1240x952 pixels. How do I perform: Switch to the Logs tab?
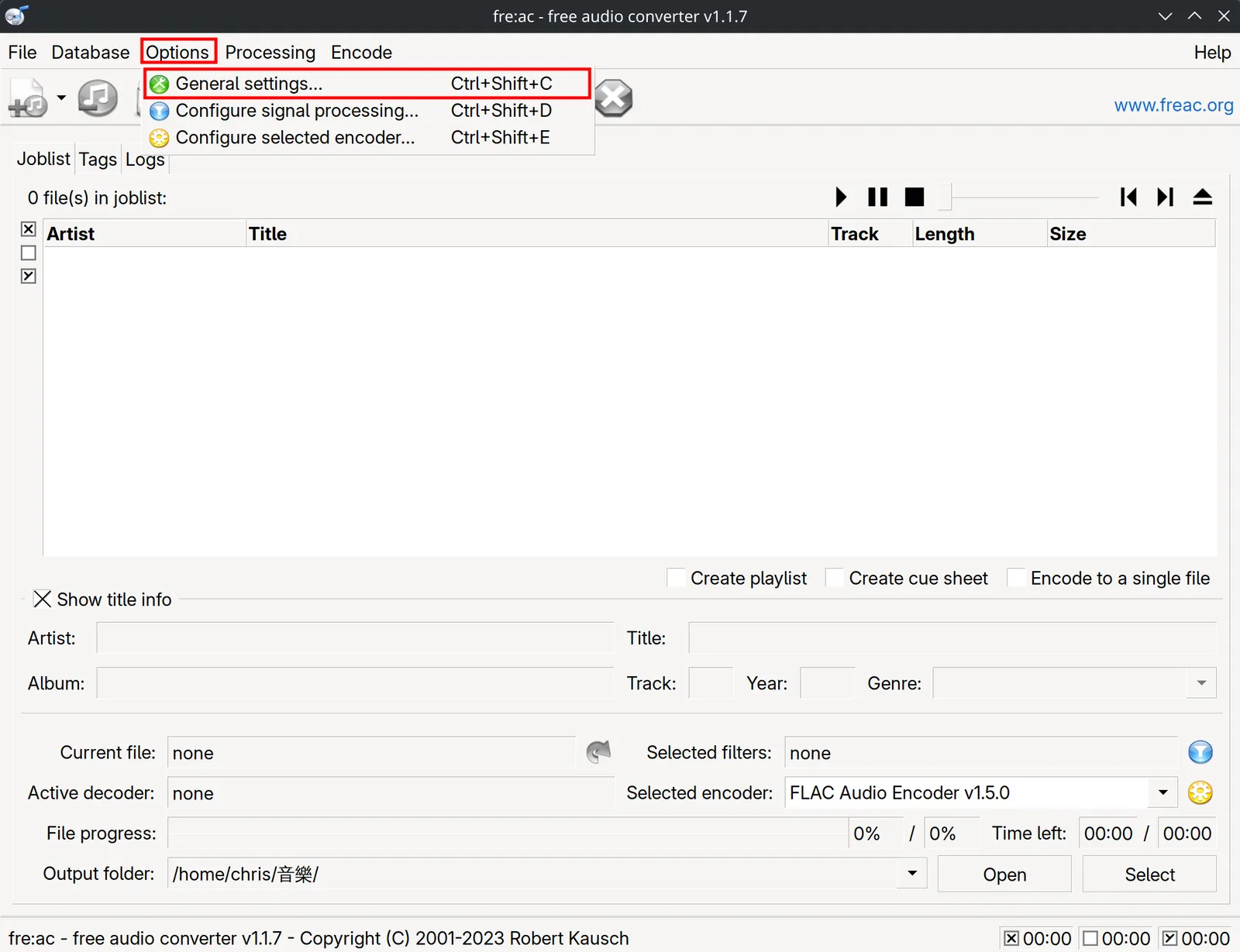pos(145,159)
